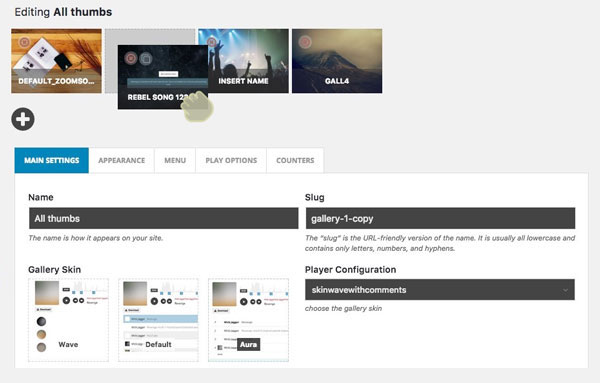Image resolution: width=600 pixels, height=383 pixels.
Task: Click the red circle icon on GALL4 thumbnail
Action: coord(305,42)
